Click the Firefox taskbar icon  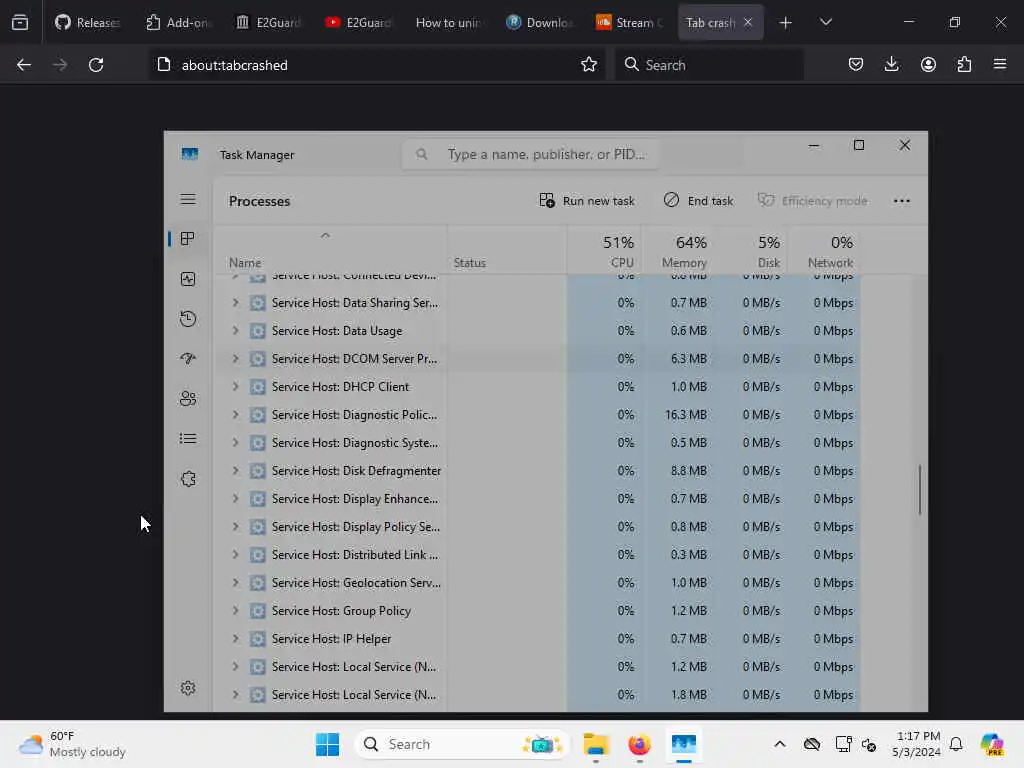(x=639, y=744)
